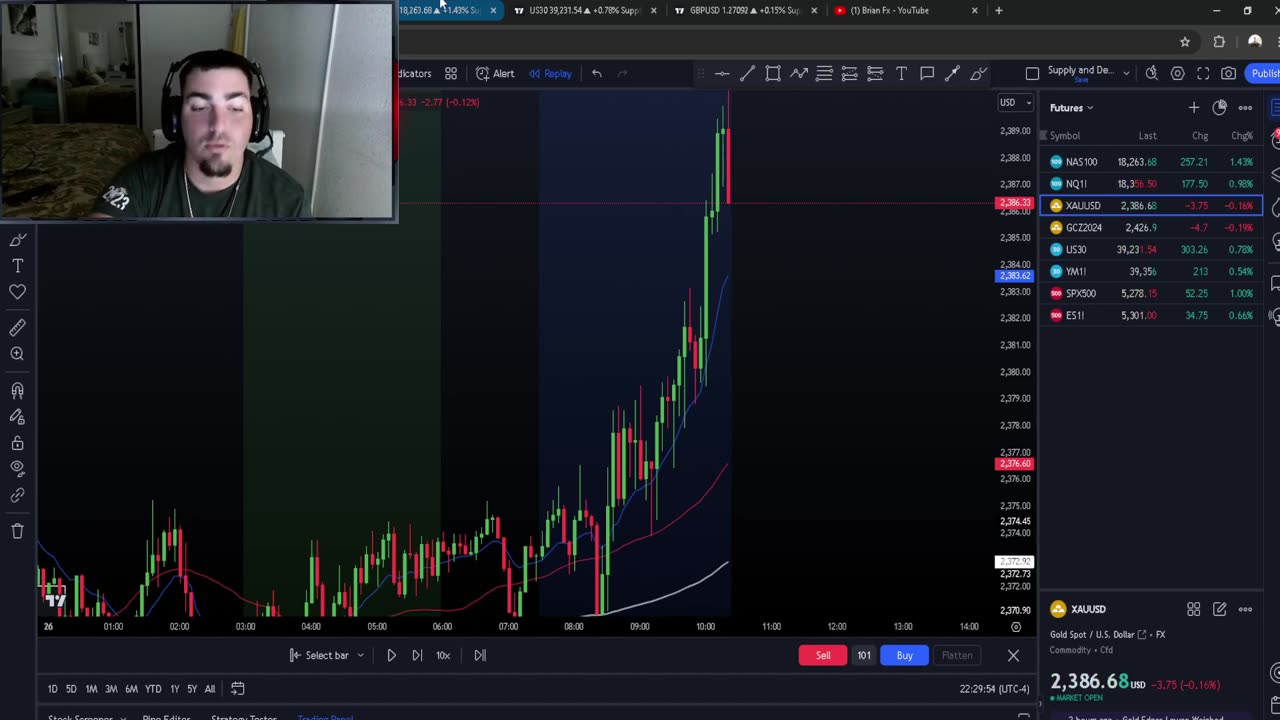This screenshot has height=720, width=1280.
Task: Undo the last chart action
Action: (596, 73)
